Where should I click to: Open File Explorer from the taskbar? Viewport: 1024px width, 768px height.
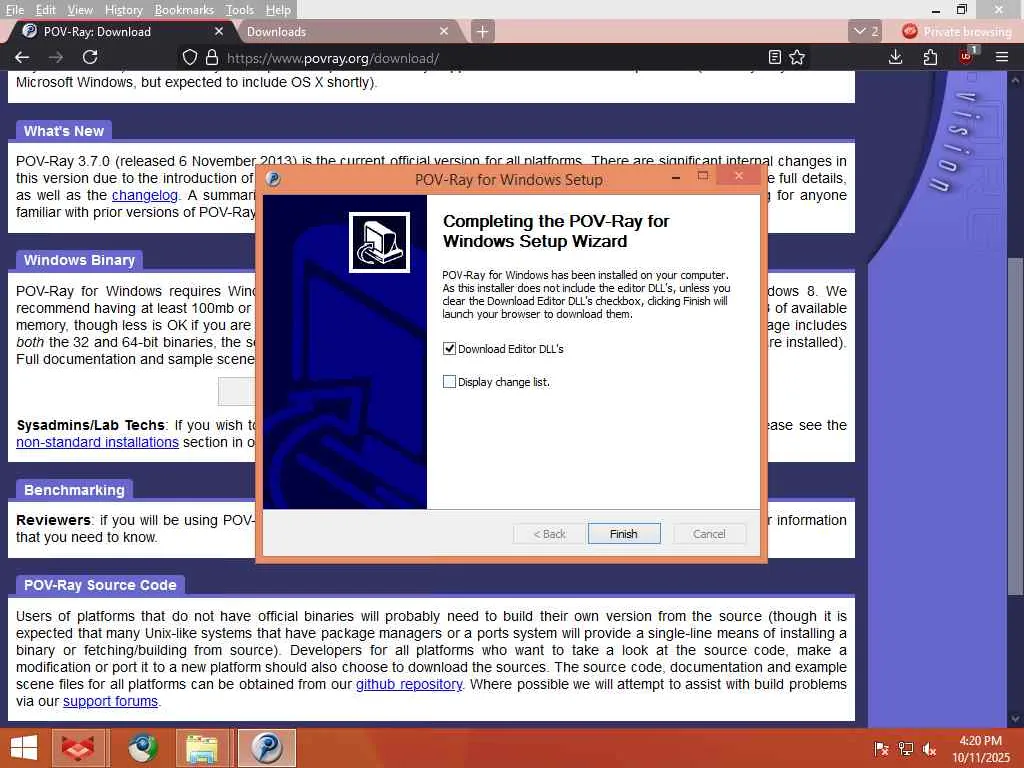tap(202, 748)
